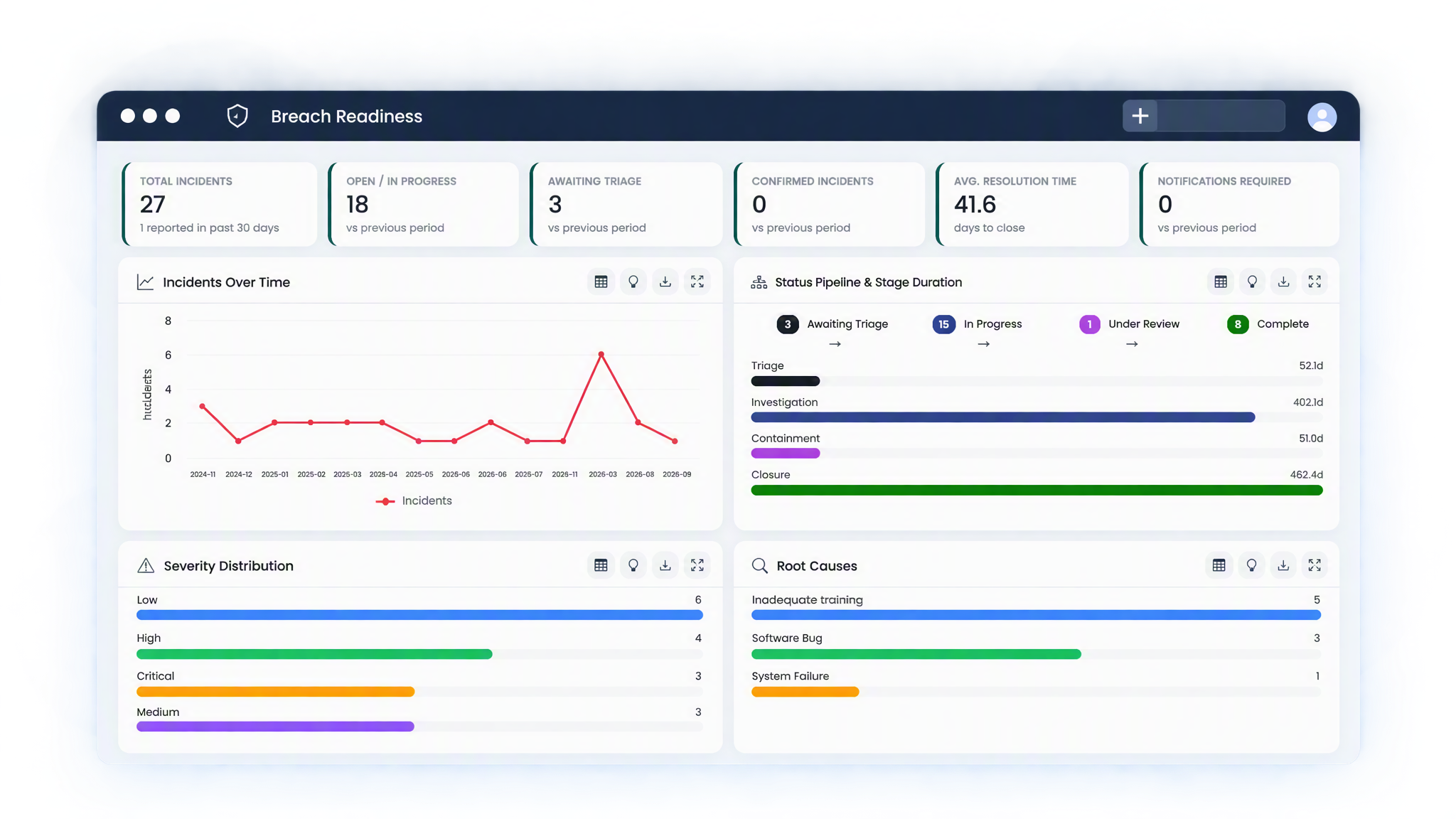Open the Open / In Progress card

pos(424,204)
